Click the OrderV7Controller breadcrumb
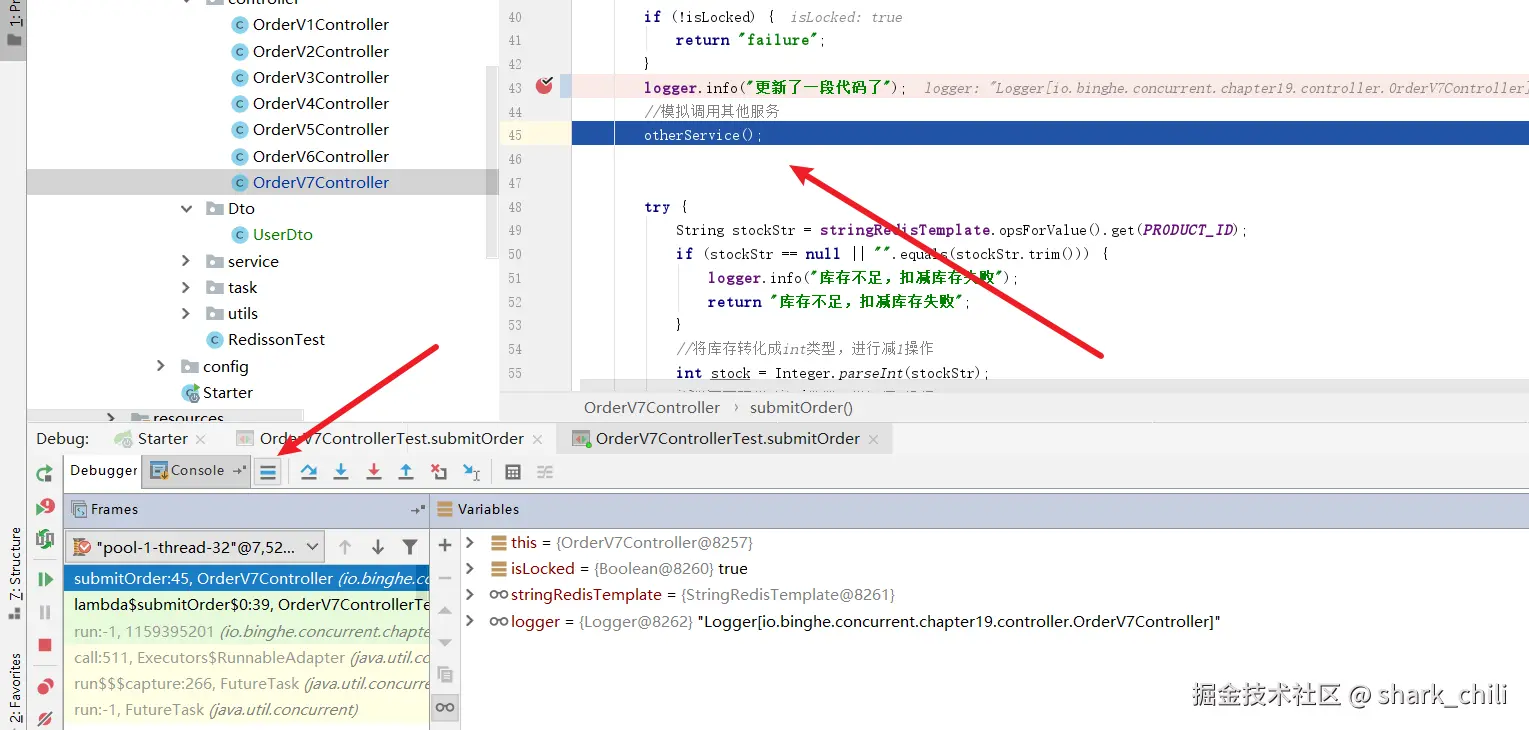1529x730 pixels. [652, 408]
